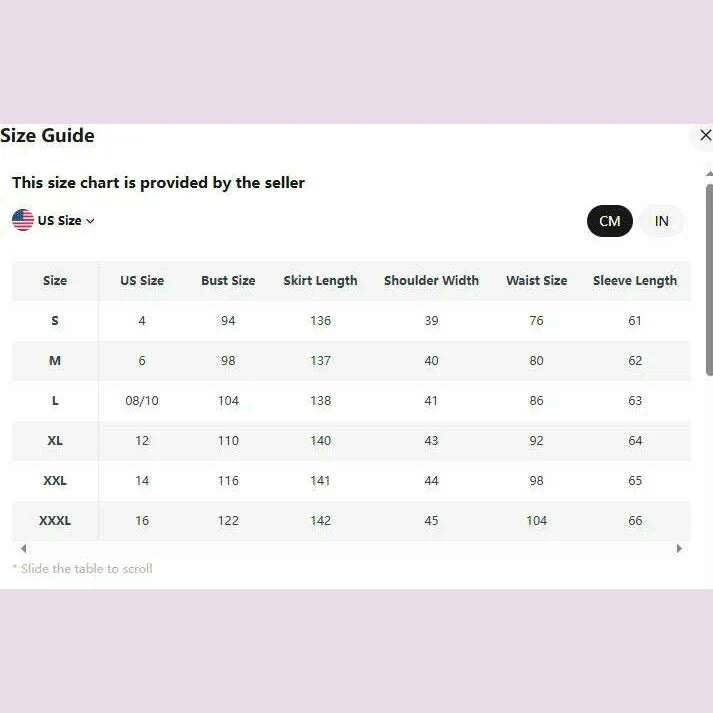This screenshot has height=713, width=713.
Task: Click the Sleeve Length column header
Action: click(634, 281)
